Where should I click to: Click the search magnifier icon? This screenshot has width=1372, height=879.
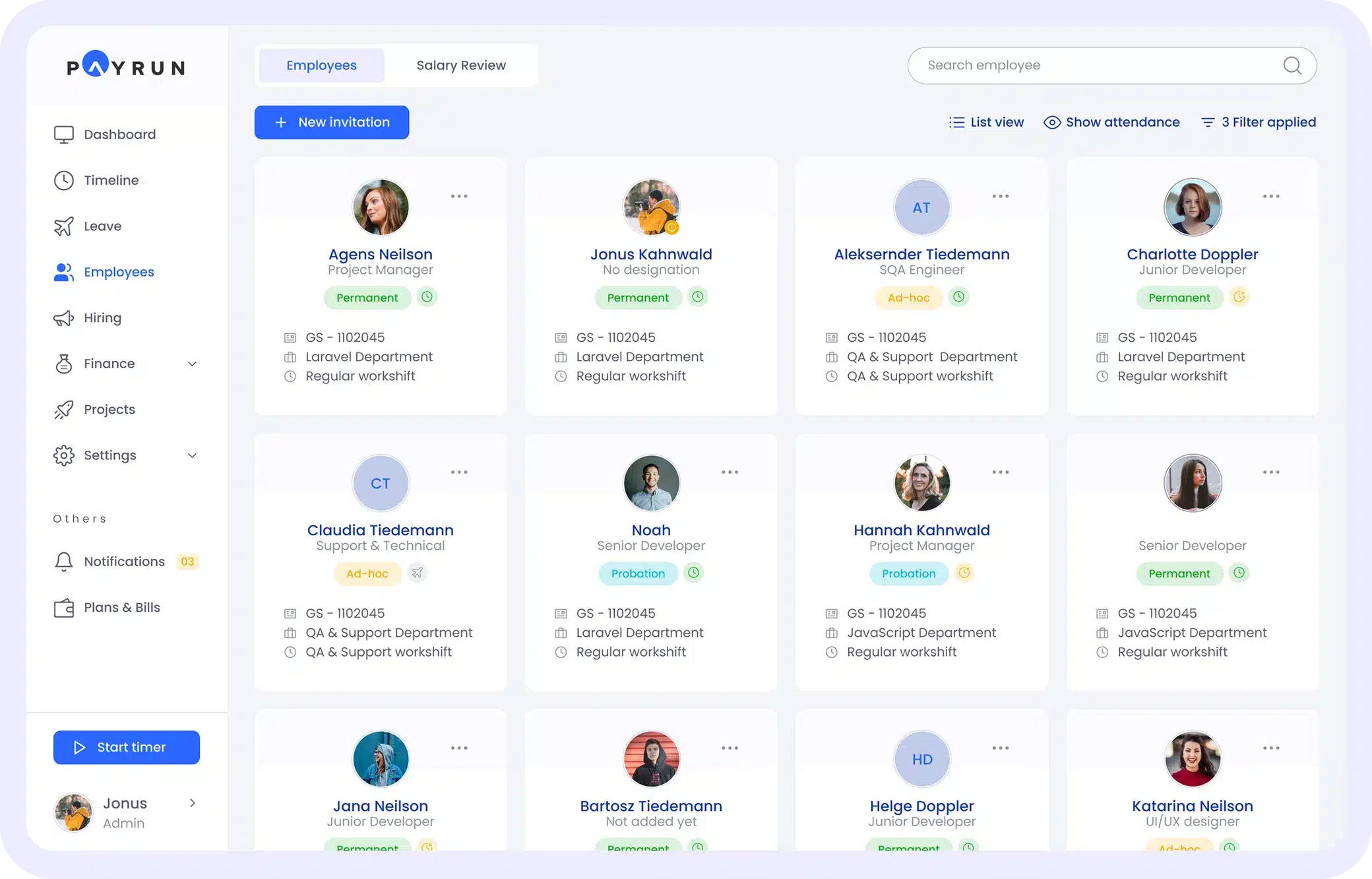(1292, 65)
